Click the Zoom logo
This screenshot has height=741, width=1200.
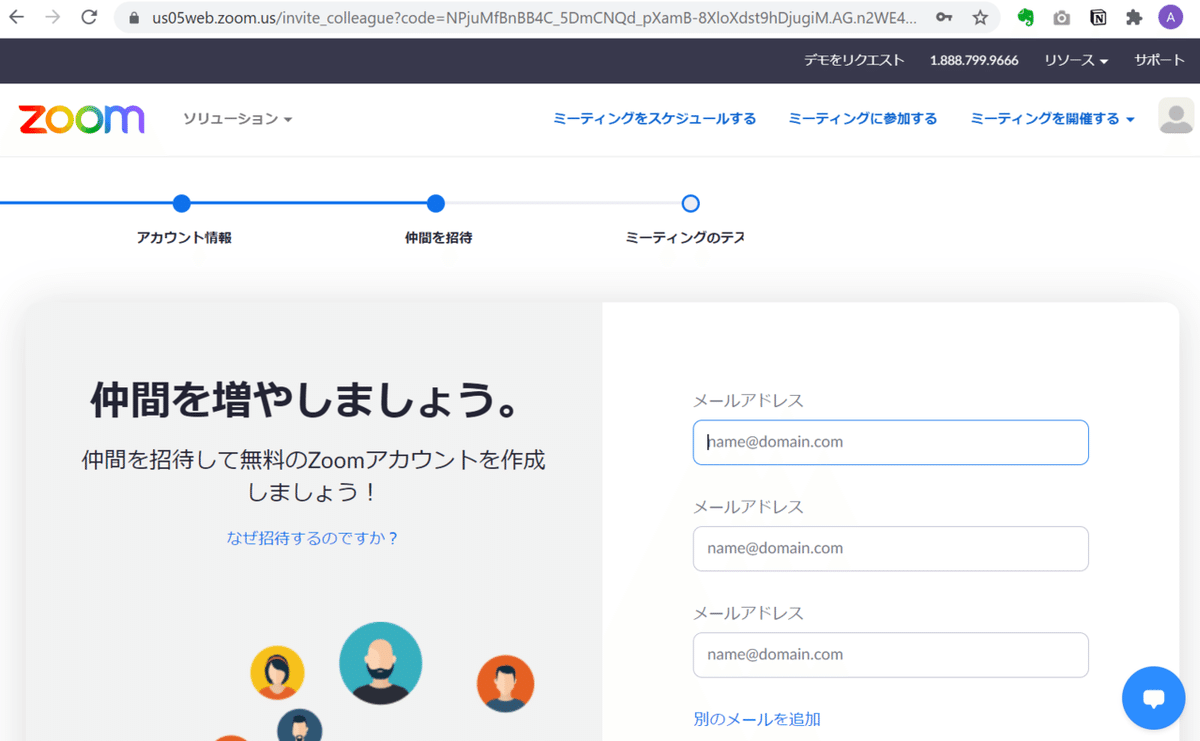pos(81,119)
